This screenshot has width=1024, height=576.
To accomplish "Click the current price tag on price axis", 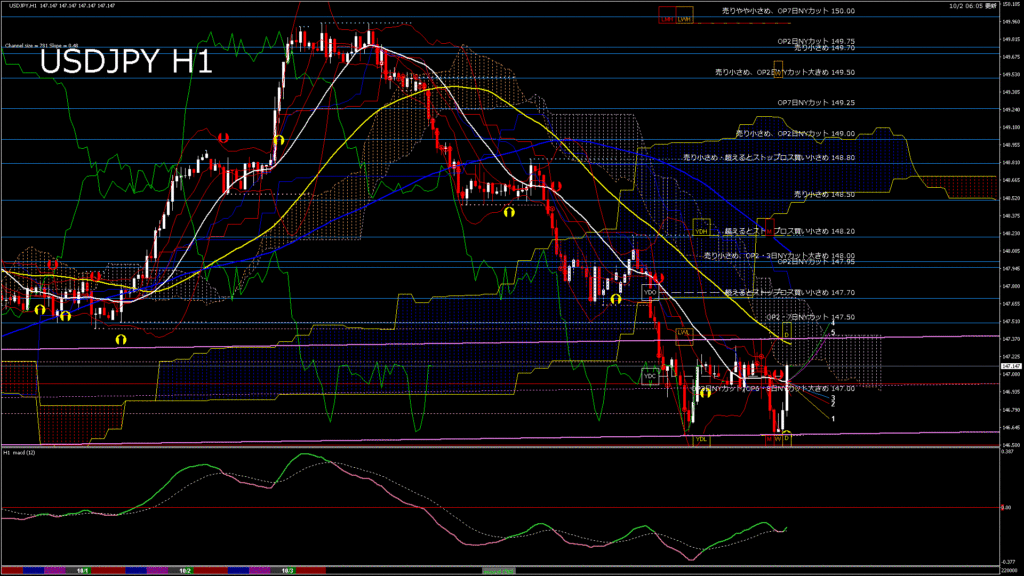I will pyautogui.click(x=1008, y=367).
